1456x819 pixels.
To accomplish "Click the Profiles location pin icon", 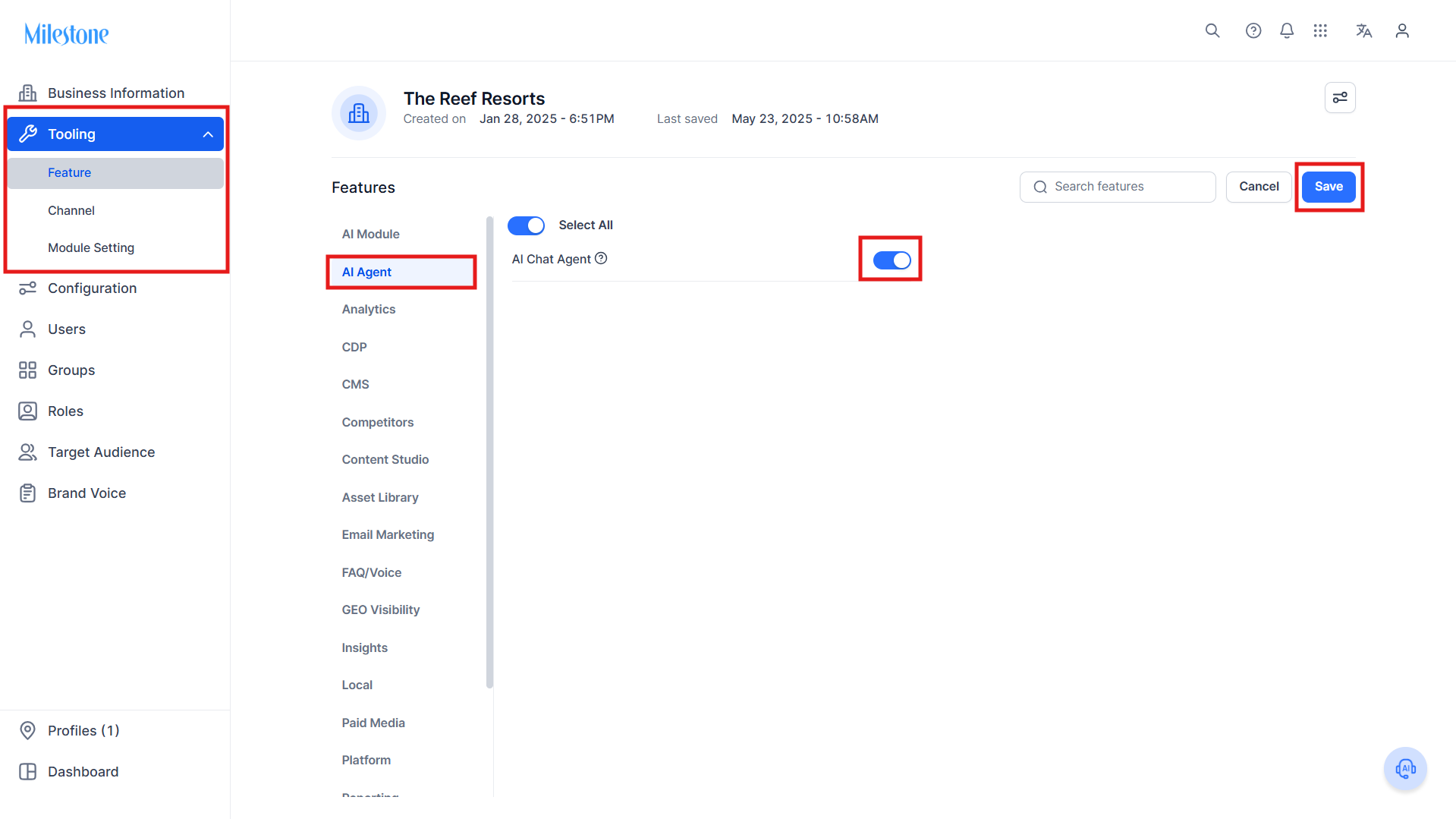I will 27,731.
